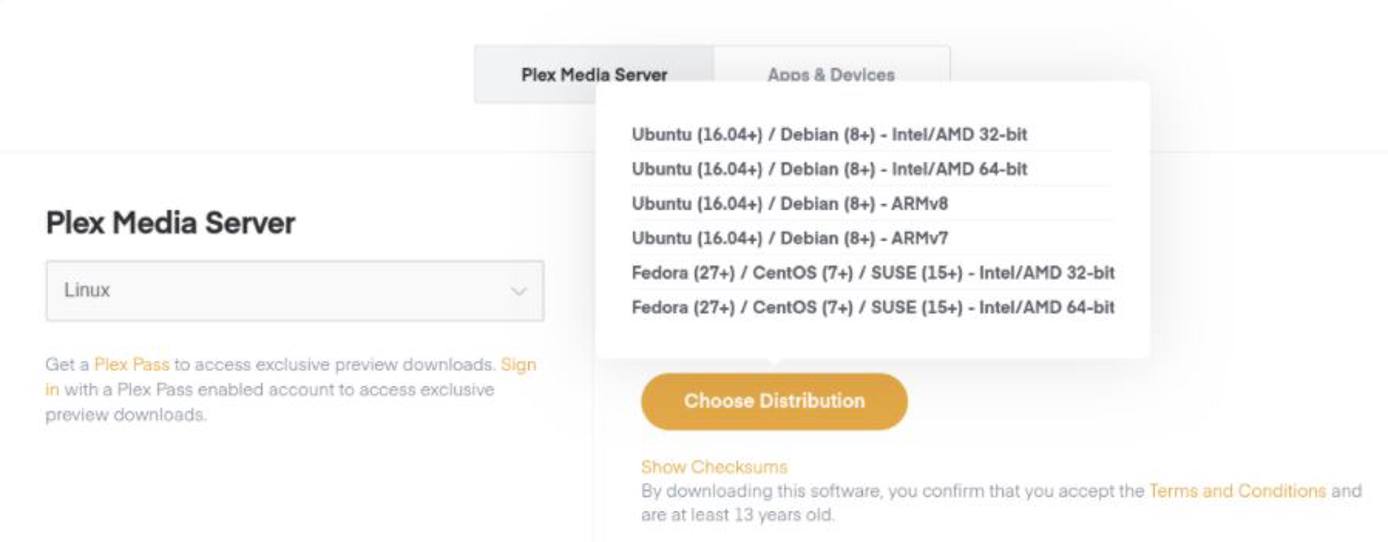Pick Fedora/CentOS/SUSE Intel/AMD 64-bit

[872, 307]
